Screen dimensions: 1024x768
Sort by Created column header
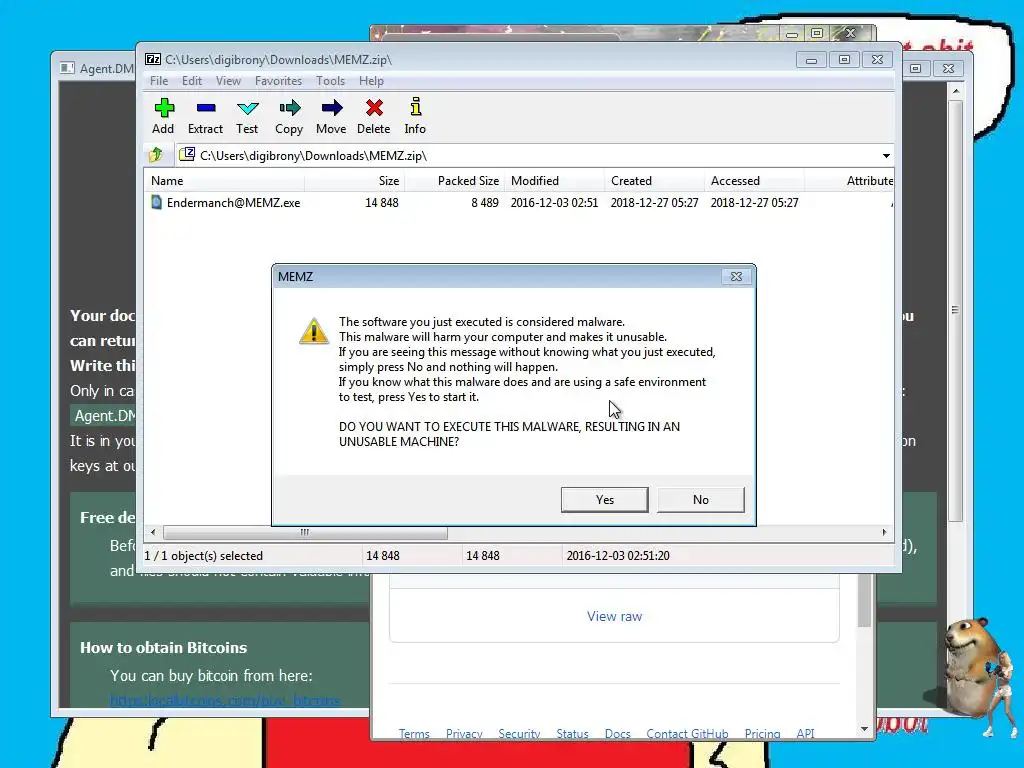coord(654,181)
